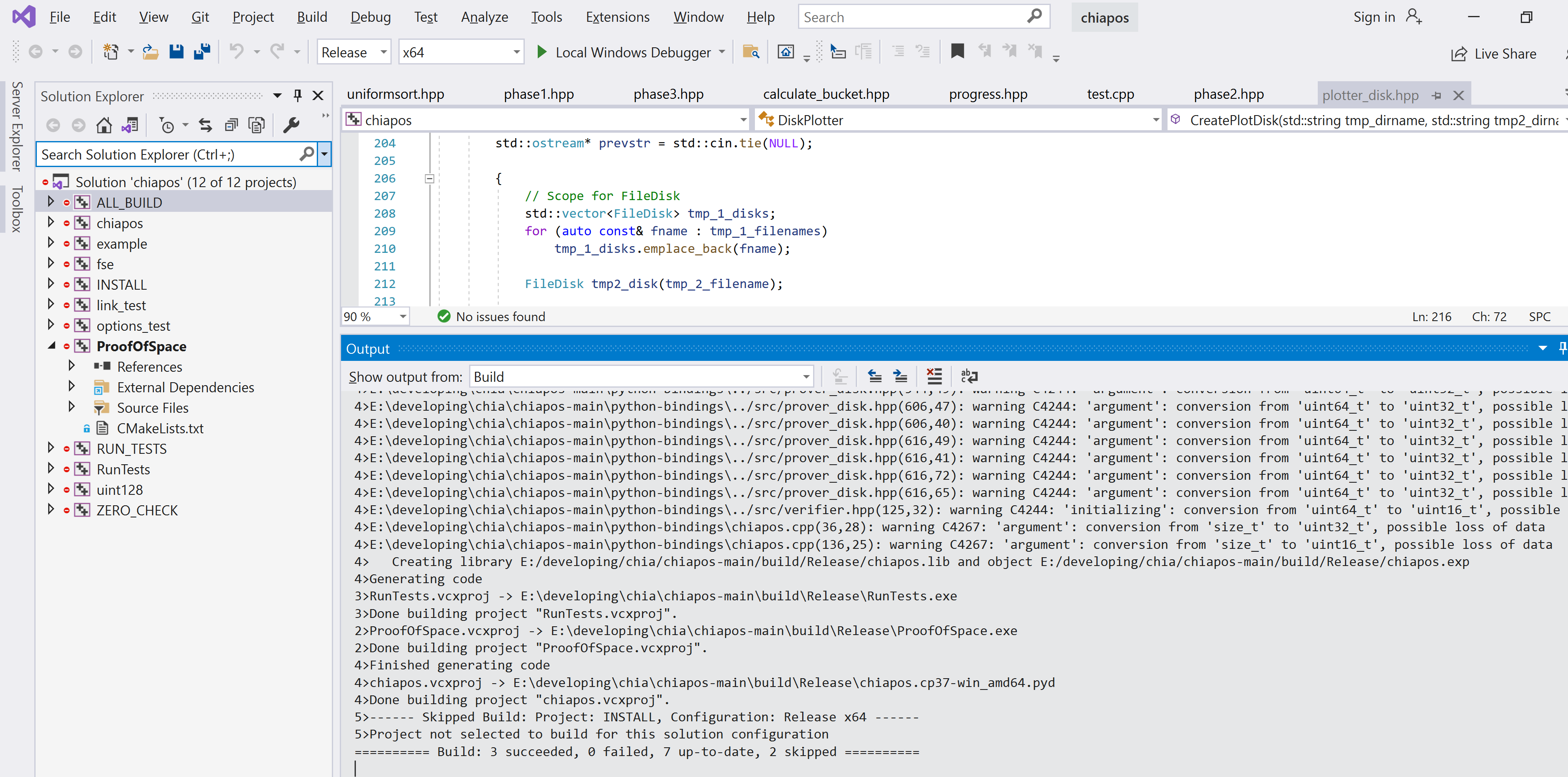Open the File menu
Viewport: 1568px width, 777px height.
click(x=60, y=17)
